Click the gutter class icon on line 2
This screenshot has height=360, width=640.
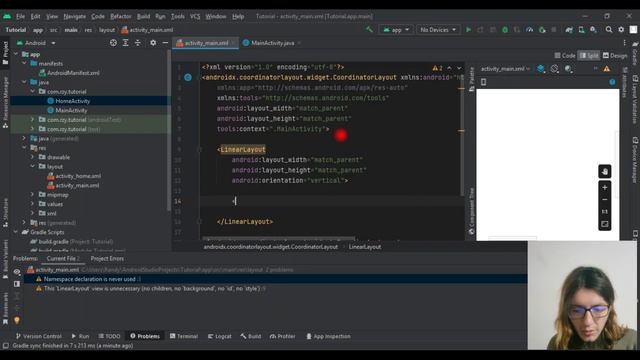point(188,77)
